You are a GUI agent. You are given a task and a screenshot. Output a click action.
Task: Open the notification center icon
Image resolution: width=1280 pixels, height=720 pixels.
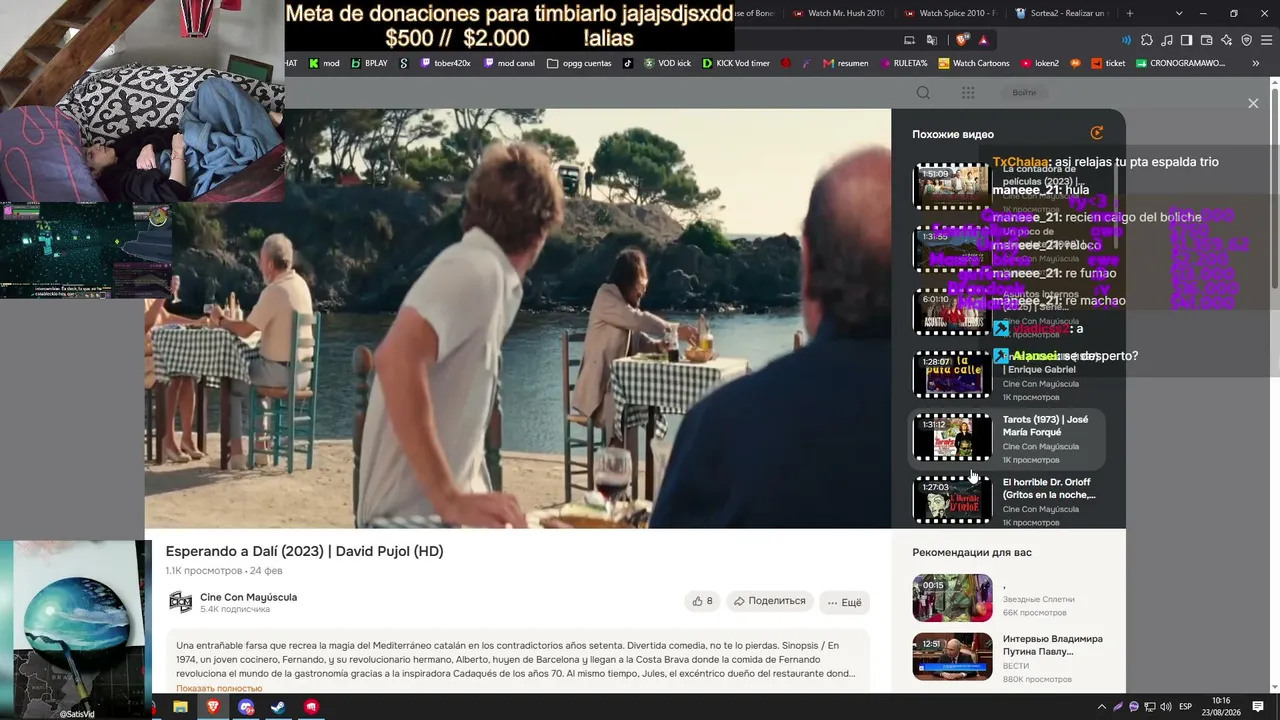(x=1258, y=707)
